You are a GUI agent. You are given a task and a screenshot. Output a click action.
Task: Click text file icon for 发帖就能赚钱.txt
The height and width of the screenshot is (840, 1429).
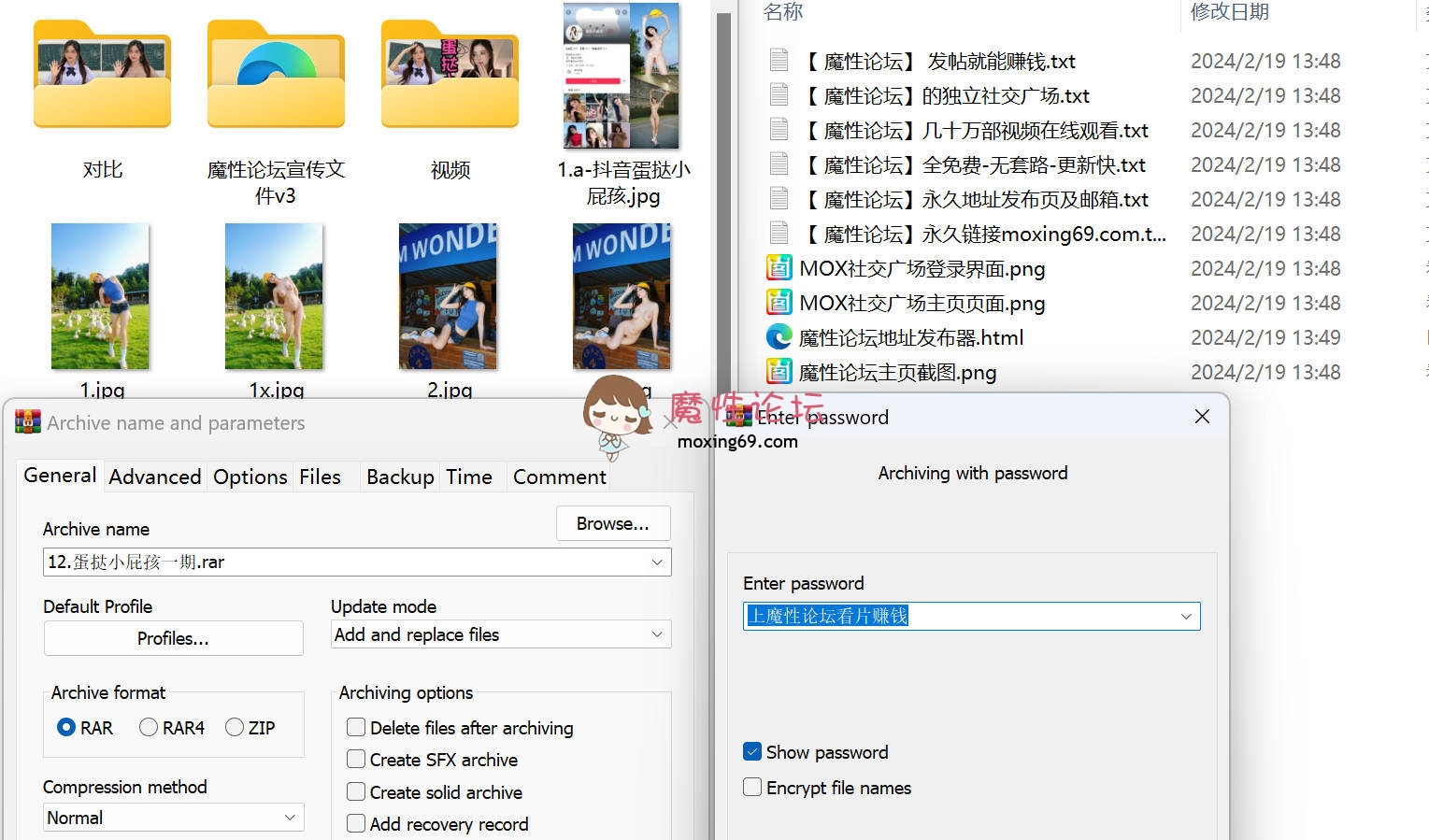point(779,61)
